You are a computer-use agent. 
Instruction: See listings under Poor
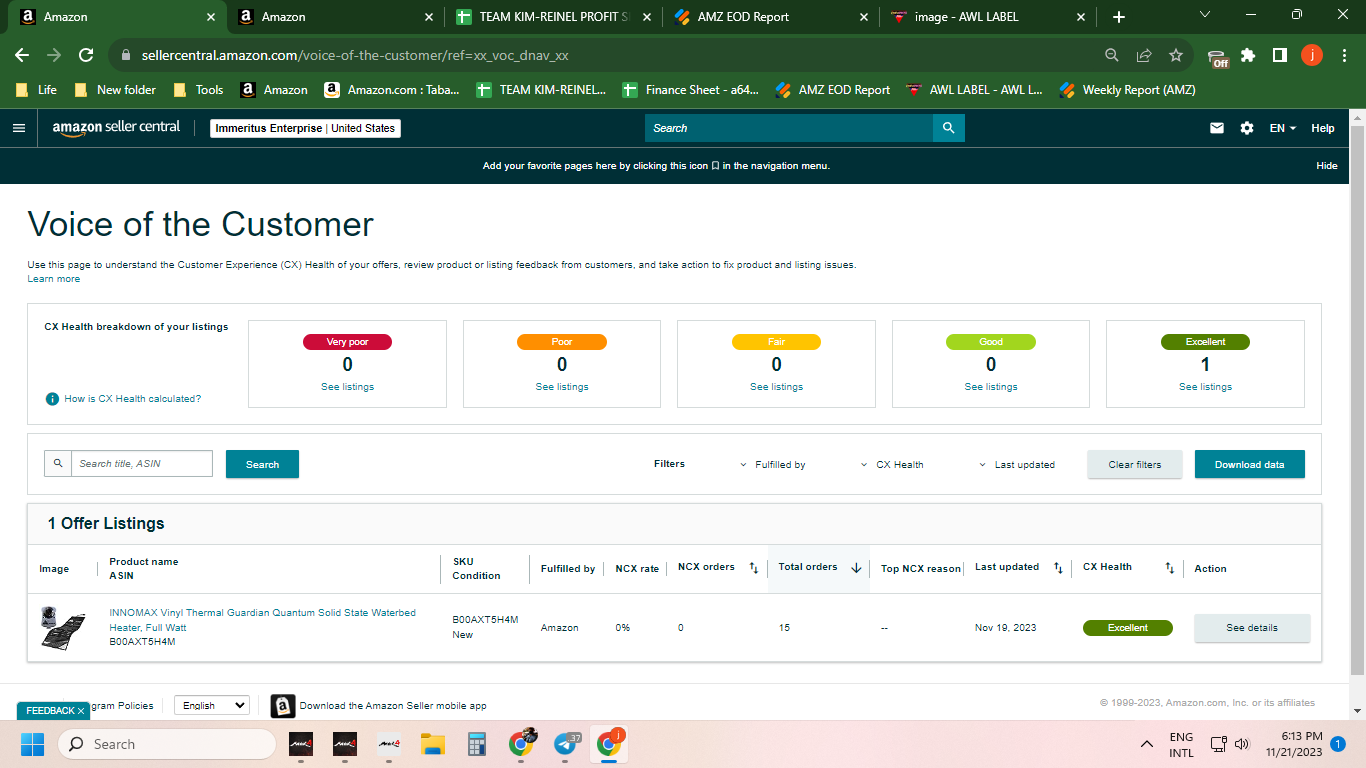pos(562,387)
